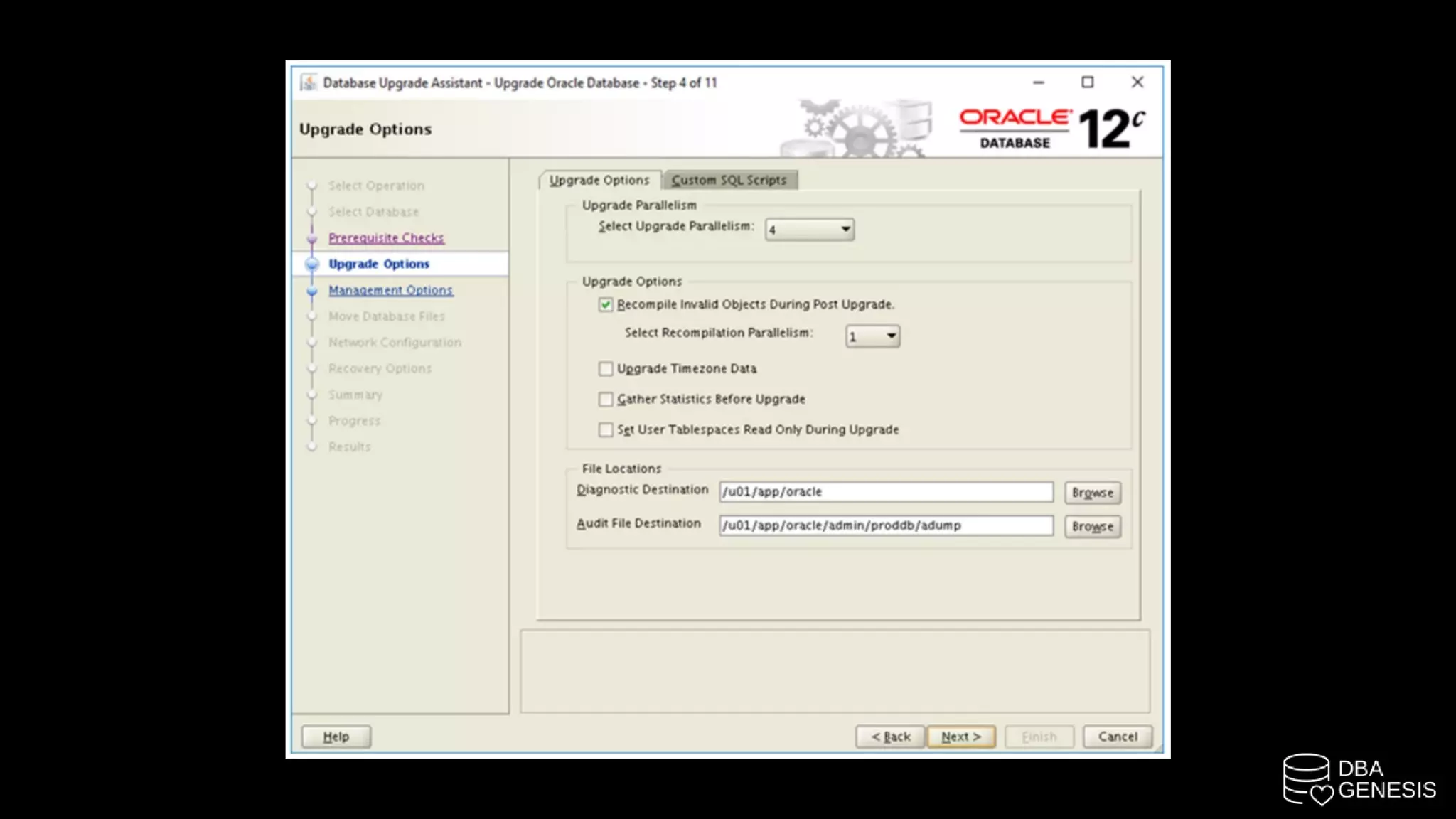Viewport: 1456px width, 819px height.
Task: Switch to the Custom SQL Scripts tab
Action: pos(729,180)
